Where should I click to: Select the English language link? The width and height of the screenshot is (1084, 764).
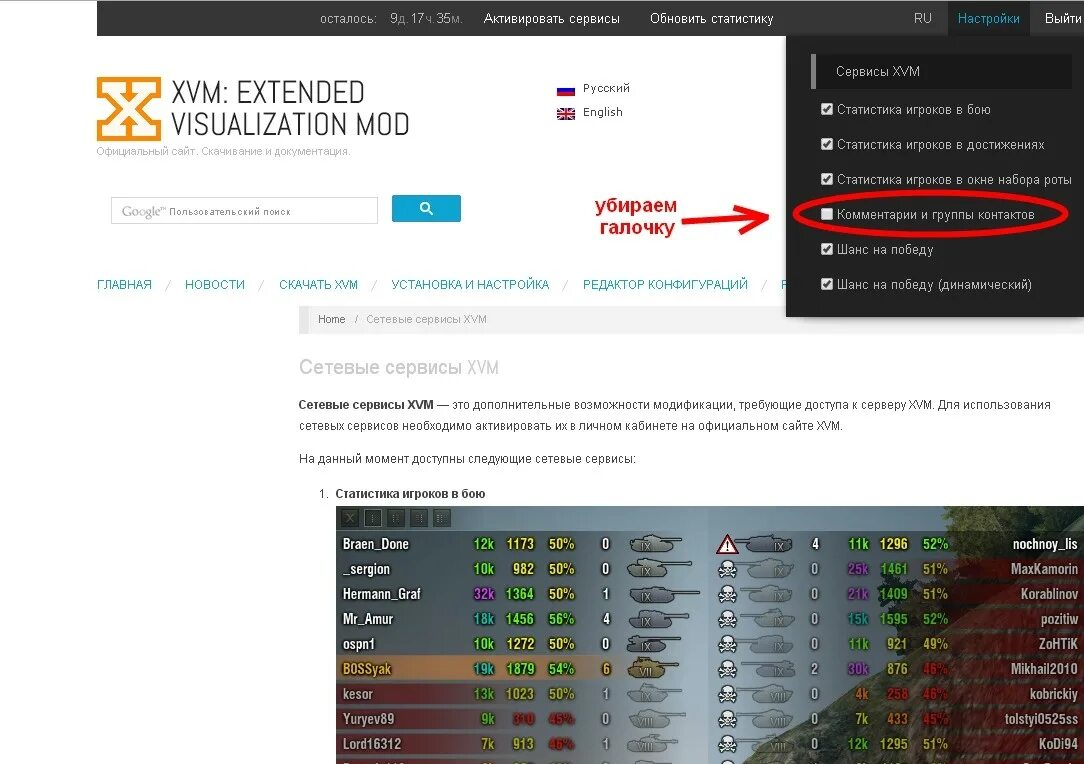tap(603, 112)
